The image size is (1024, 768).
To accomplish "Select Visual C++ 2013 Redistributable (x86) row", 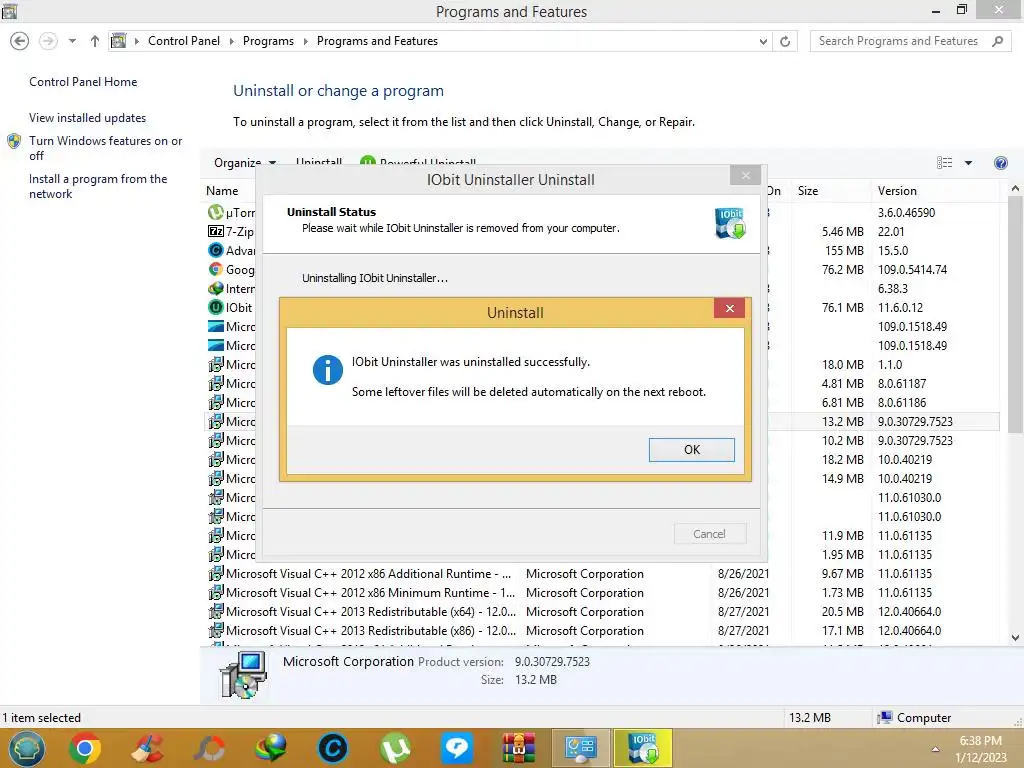I will (x=601, y=630).
